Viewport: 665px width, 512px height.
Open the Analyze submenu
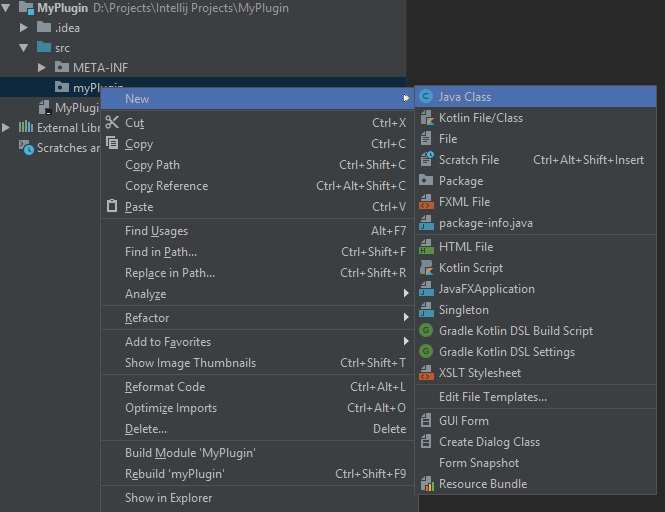[145, 294]
